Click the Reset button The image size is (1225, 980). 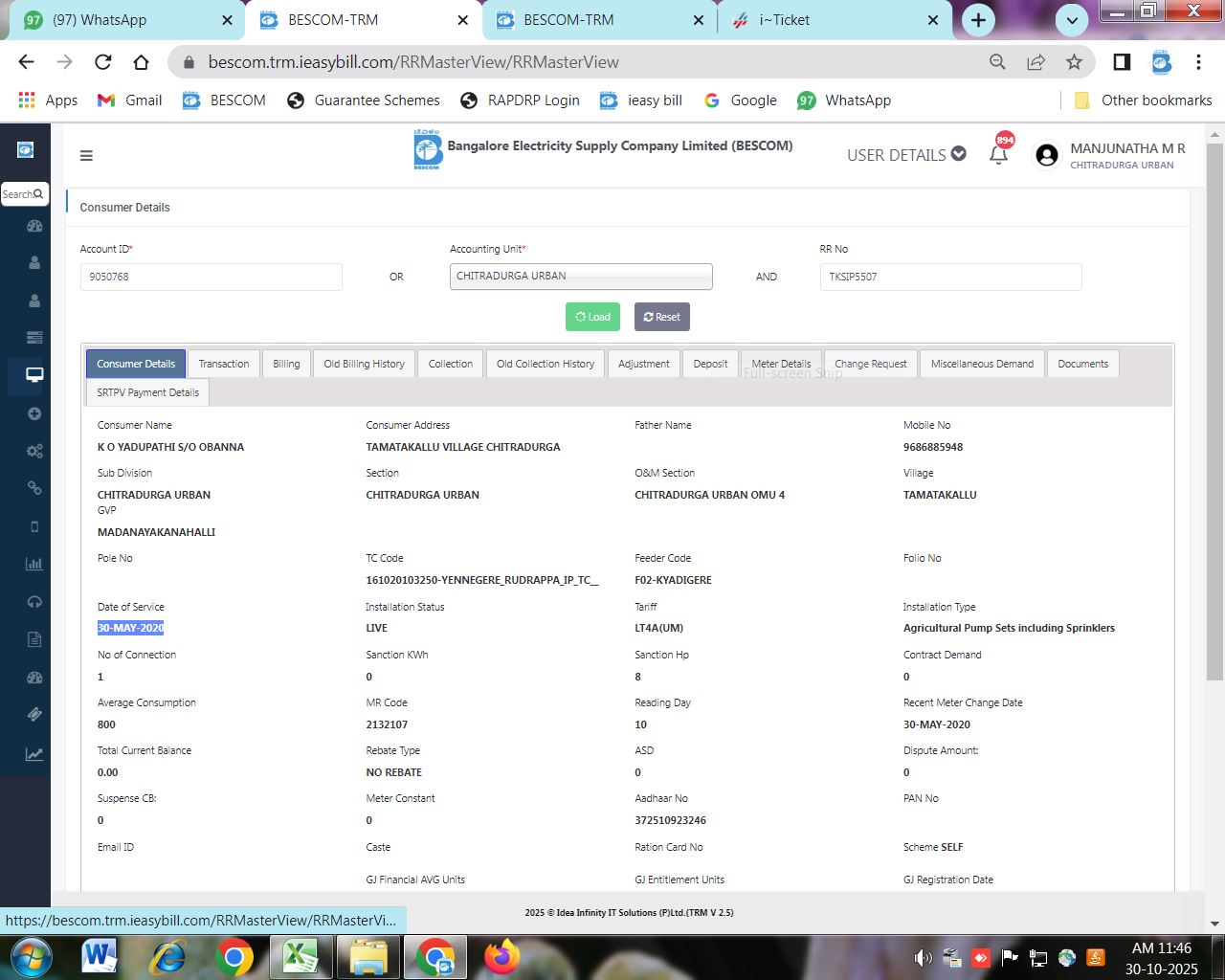[x=662, y=317]
